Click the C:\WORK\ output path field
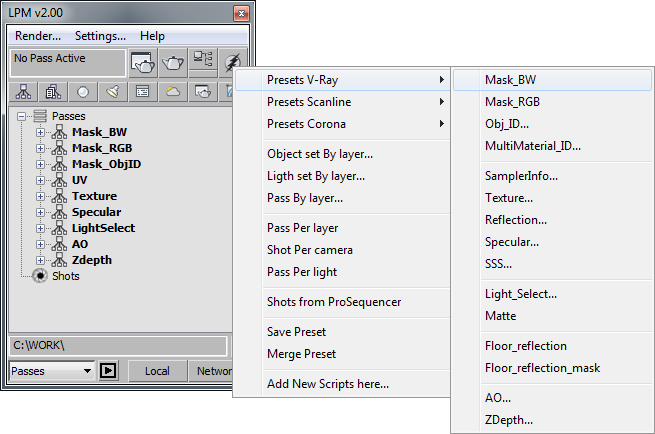This screenshot has width=655, height=434. (118, 345)
